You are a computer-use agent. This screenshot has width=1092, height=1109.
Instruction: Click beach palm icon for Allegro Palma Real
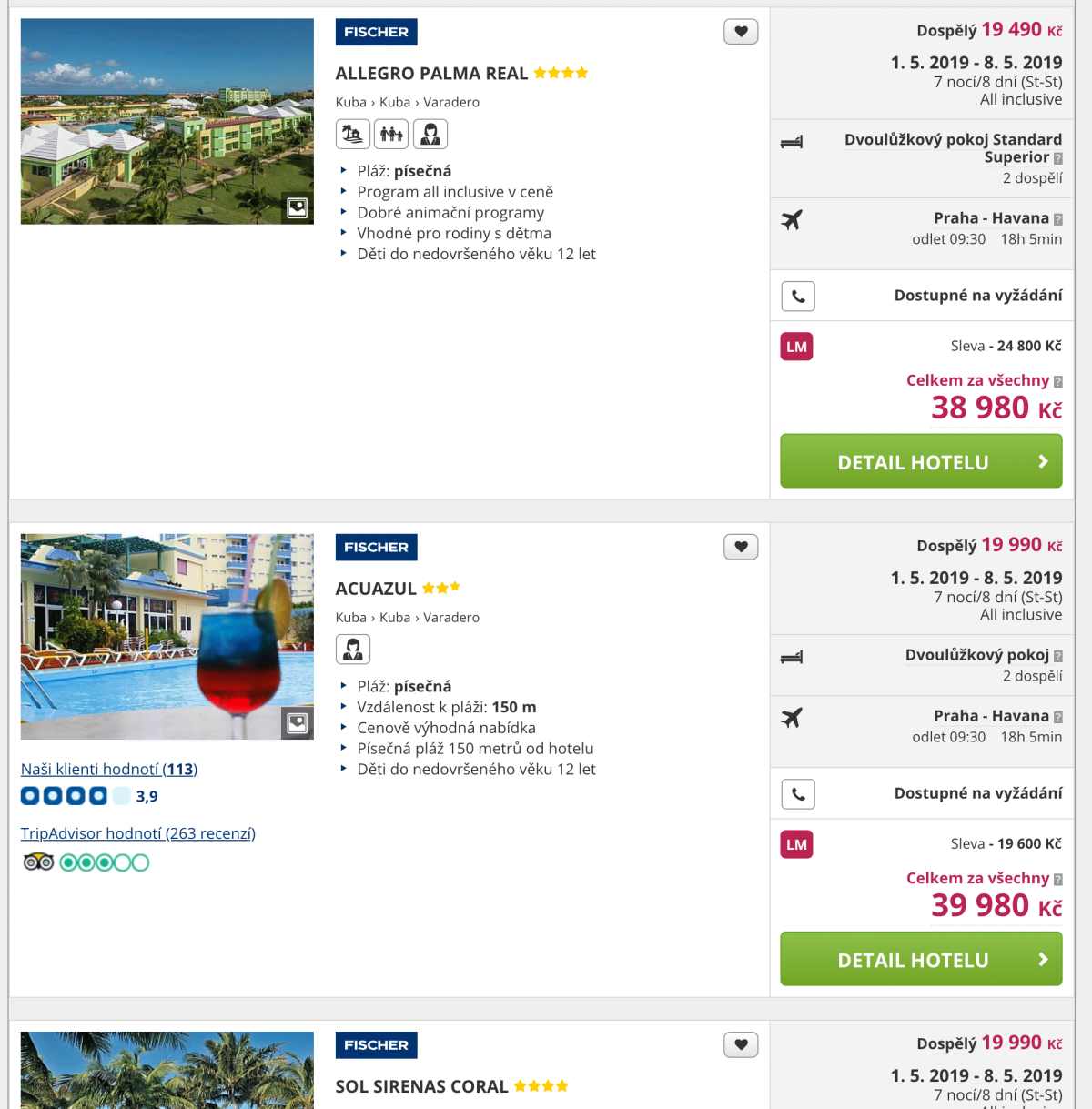(353, 135)
